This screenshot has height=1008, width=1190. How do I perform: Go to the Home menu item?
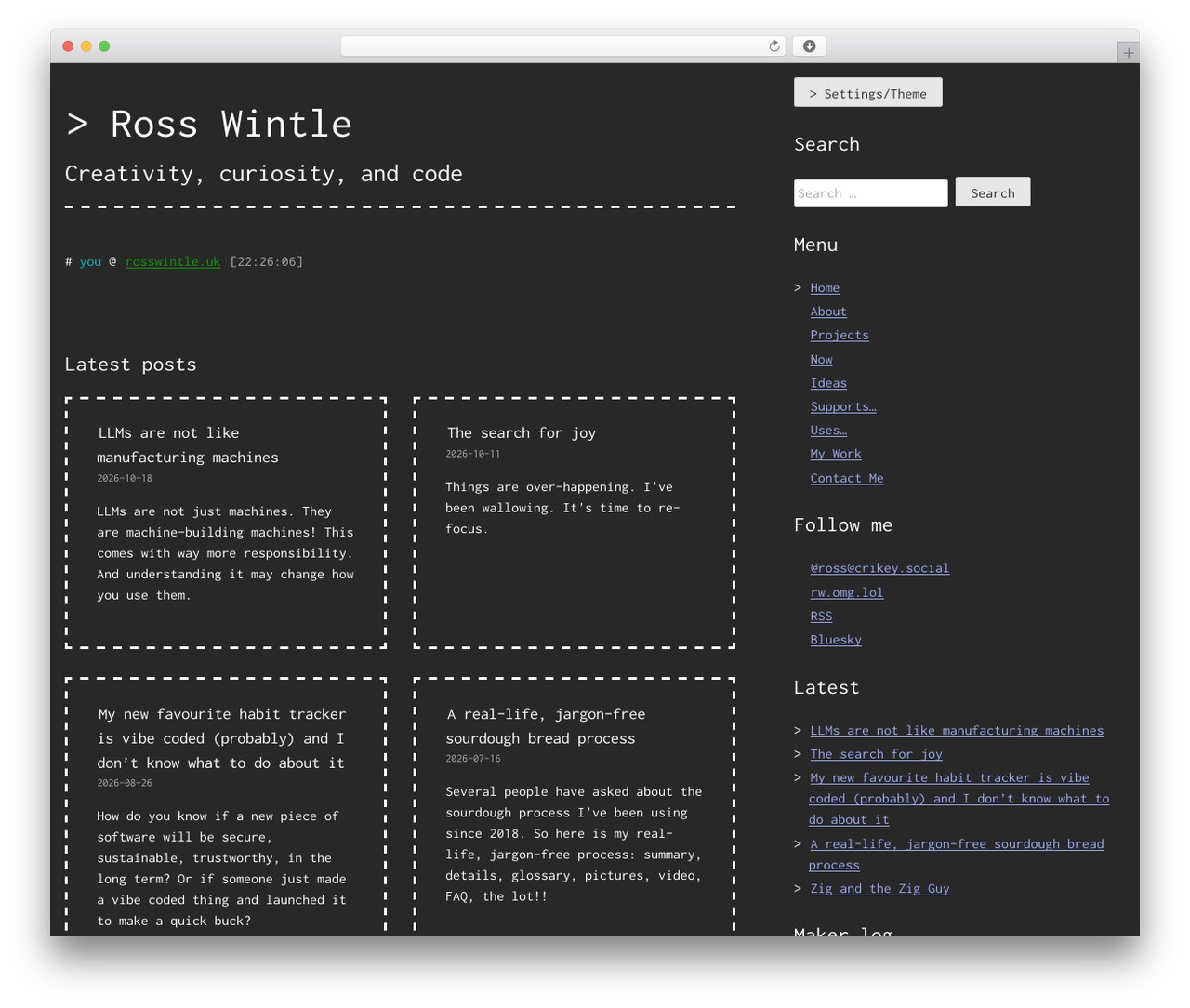(x=825, y=288)
